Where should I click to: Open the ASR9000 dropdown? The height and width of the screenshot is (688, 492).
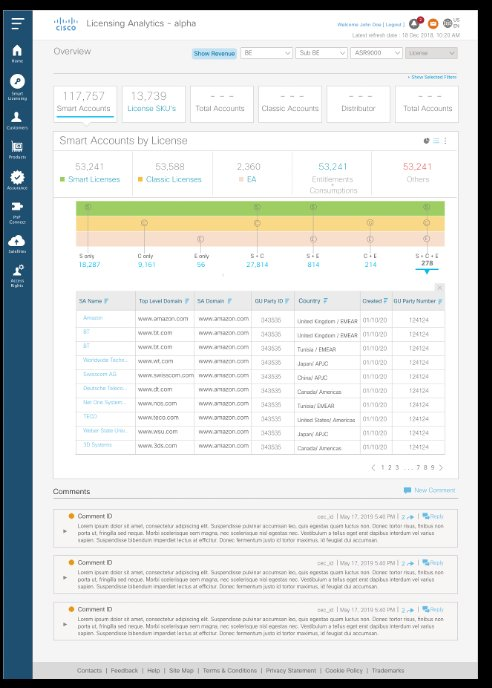pos(376,53)
